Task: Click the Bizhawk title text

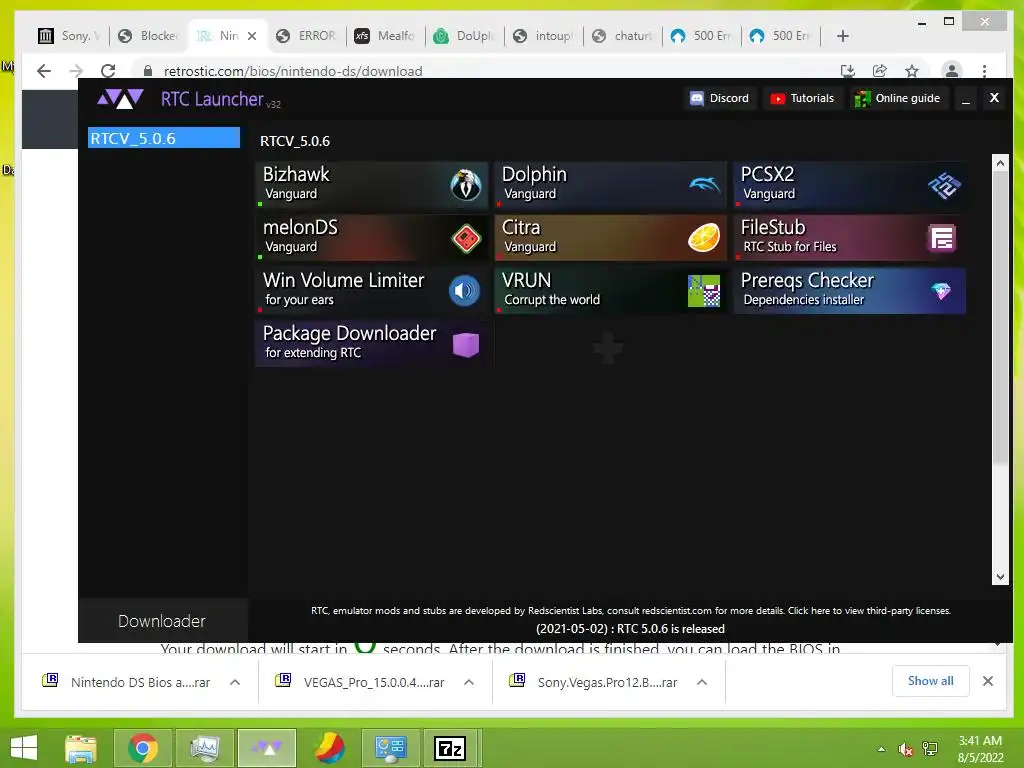Action: 296,174
